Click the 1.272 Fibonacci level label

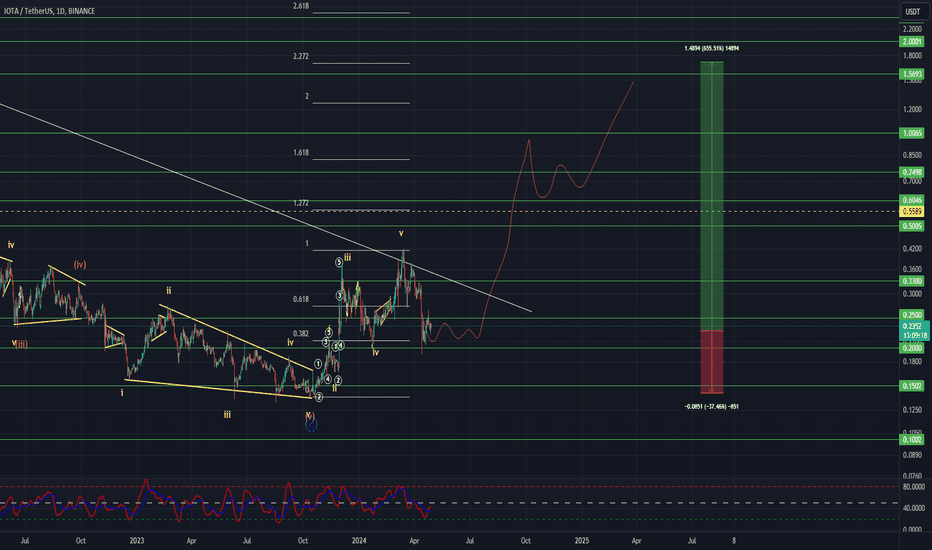(x=301, y=203)
